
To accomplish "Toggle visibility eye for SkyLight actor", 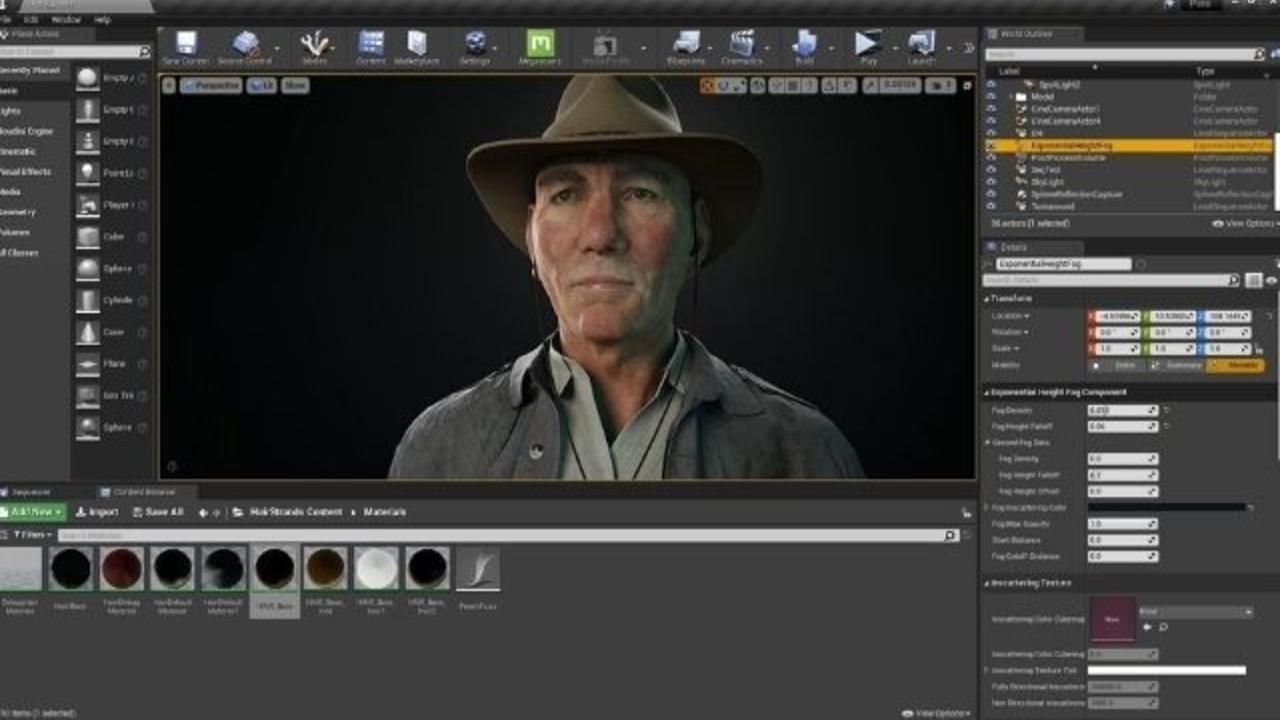I will tap(991, 182).
